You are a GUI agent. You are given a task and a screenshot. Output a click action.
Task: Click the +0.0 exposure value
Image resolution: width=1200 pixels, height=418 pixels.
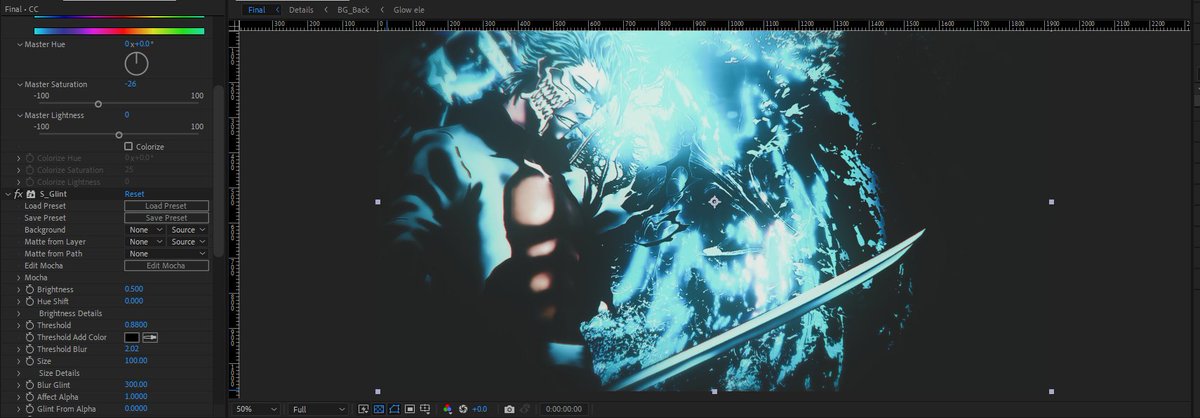point(479,409)
